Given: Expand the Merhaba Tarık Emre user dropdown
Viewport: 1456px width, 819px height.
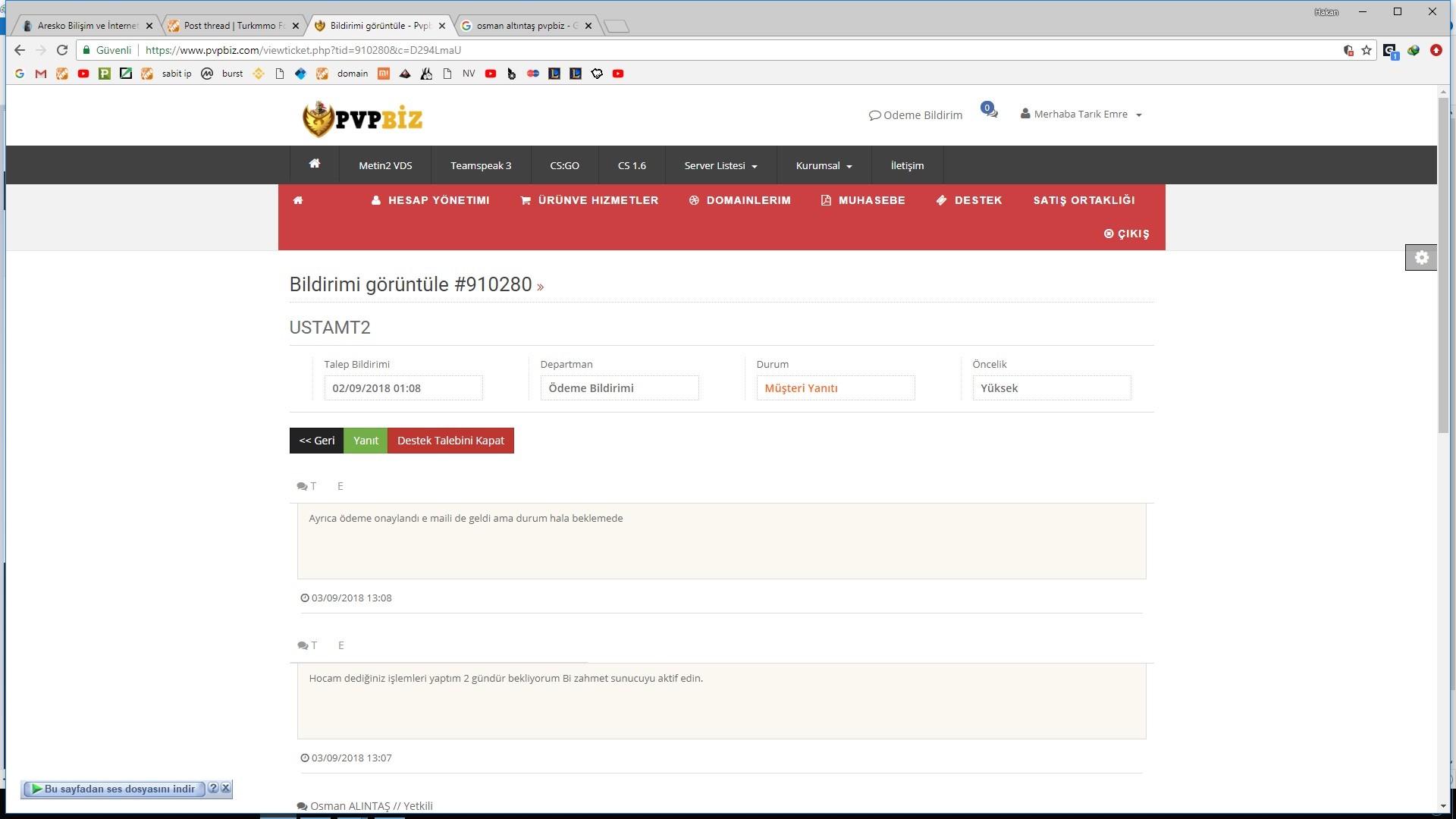Looking at the screenshot, I should [x=1081, y=115].
